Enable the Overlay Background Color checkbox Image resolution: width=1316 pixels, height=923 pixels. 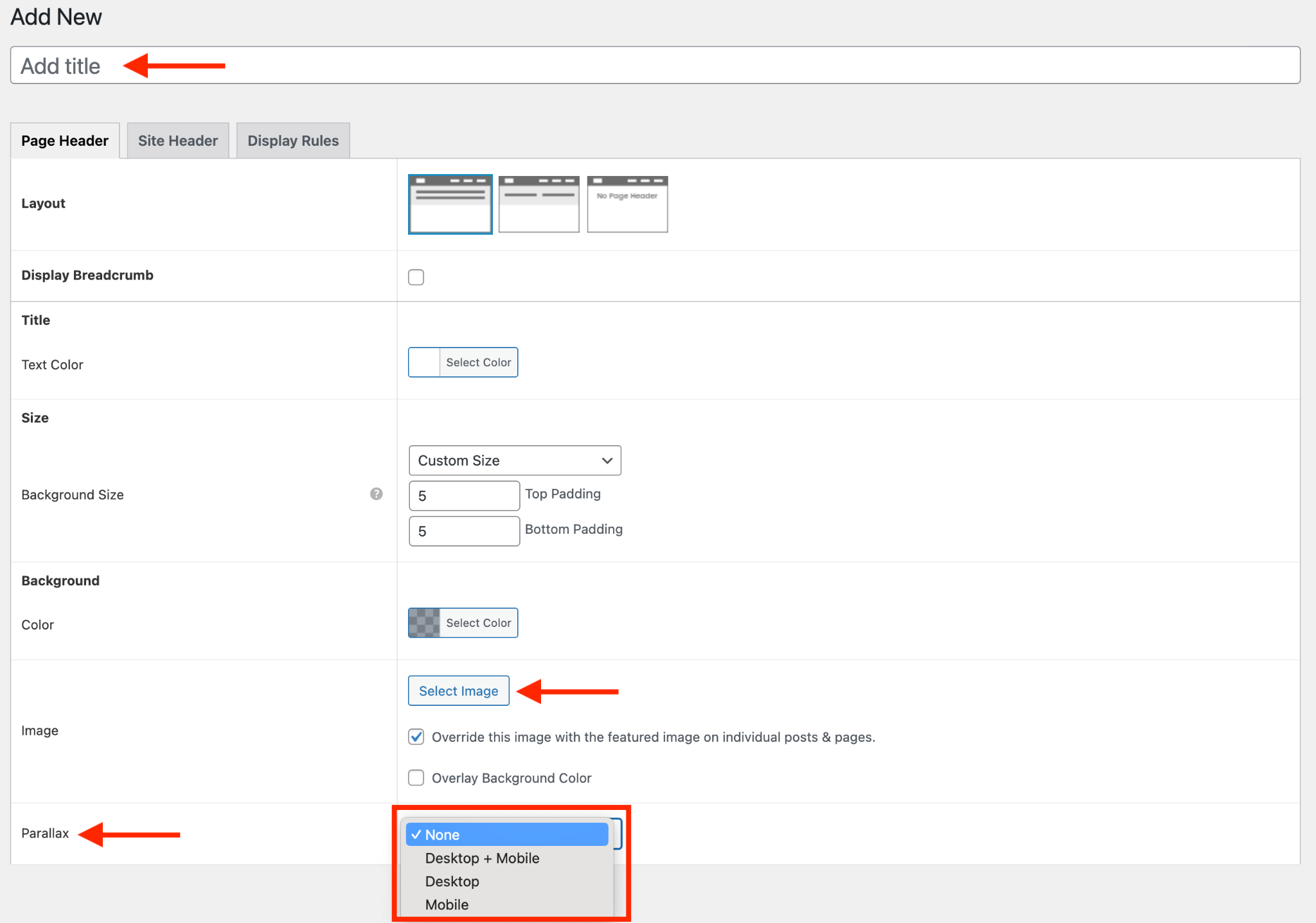click(416, 778)
